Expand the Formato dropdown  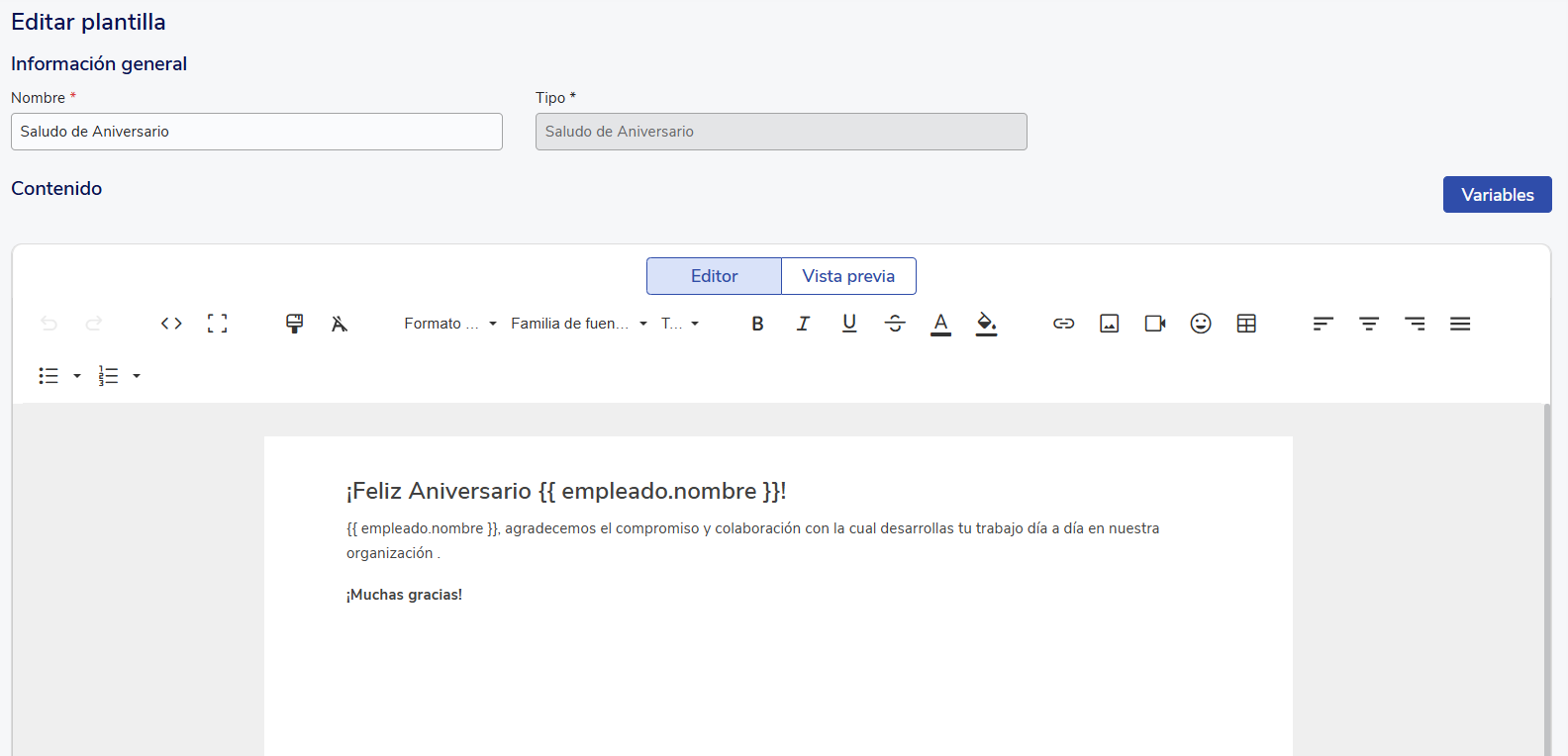click(x=450, y=324)
